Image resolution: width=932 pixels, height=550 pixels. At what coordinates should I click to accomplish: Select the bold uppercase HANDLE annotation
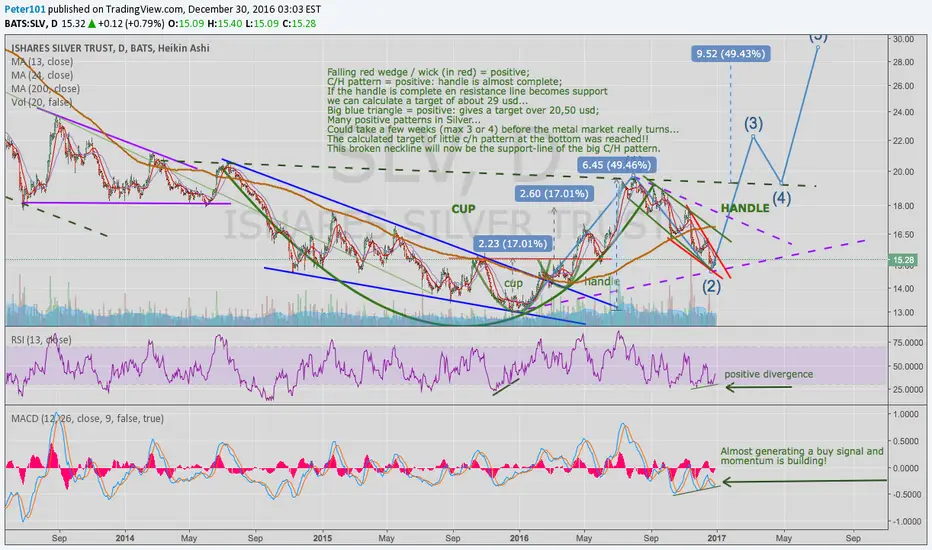pos(745,208)
